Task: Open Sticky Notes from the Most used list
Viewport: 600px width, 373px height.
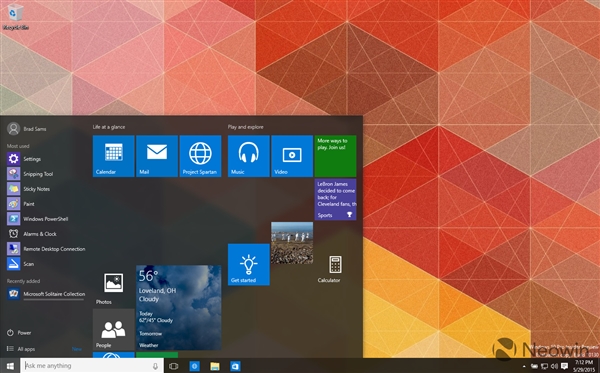Action: coord(46,189)
